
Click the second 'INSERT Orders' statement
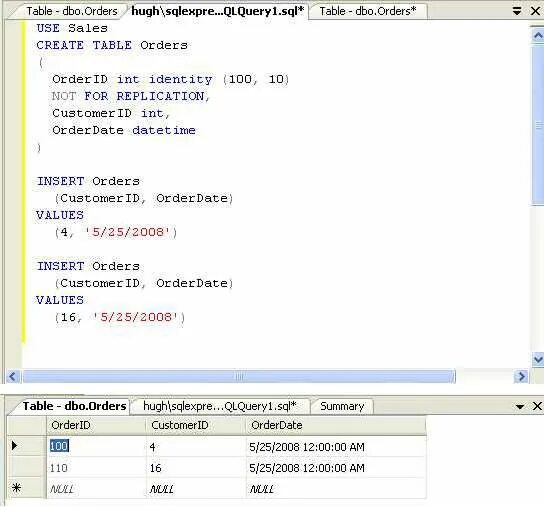88,266
